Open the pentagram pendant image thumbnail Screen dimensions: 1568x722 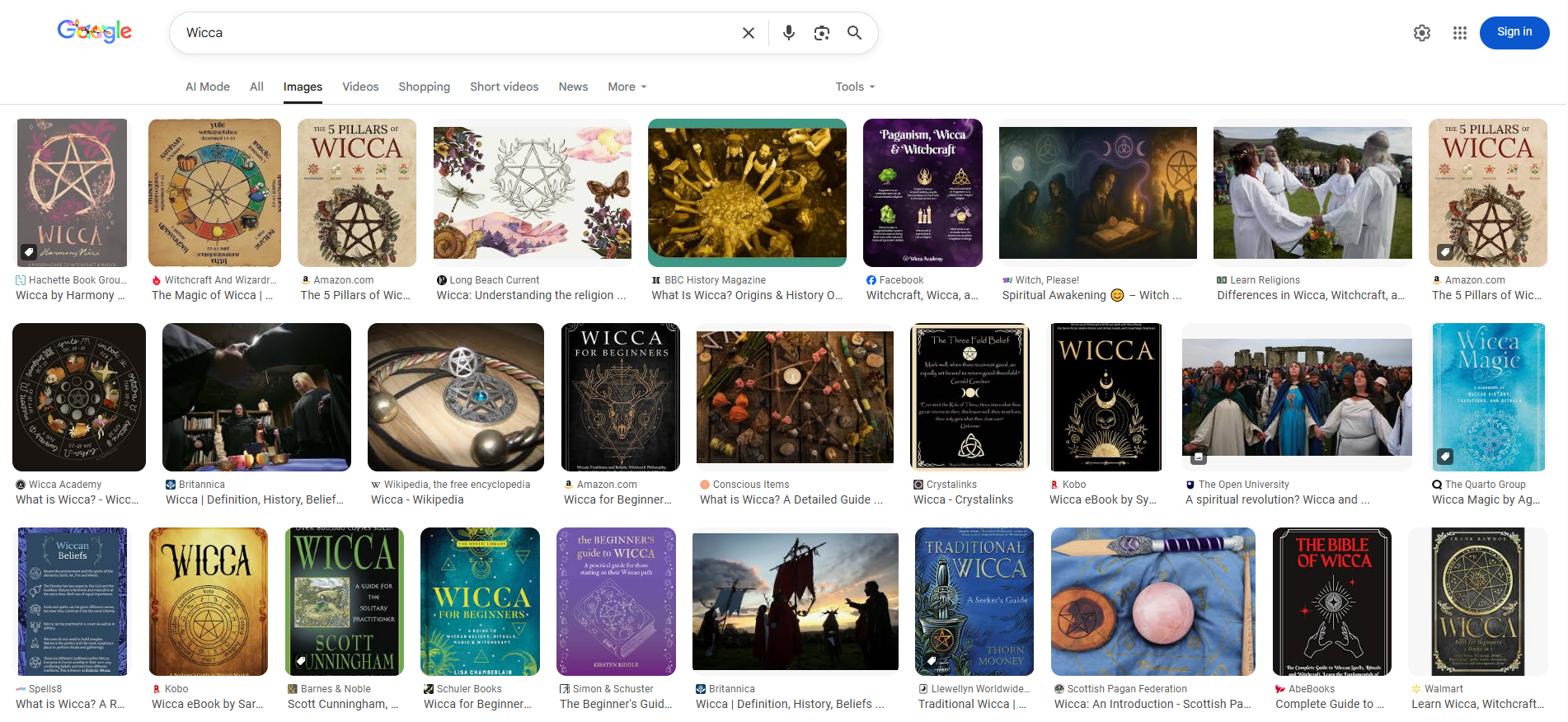pos(456,397)
